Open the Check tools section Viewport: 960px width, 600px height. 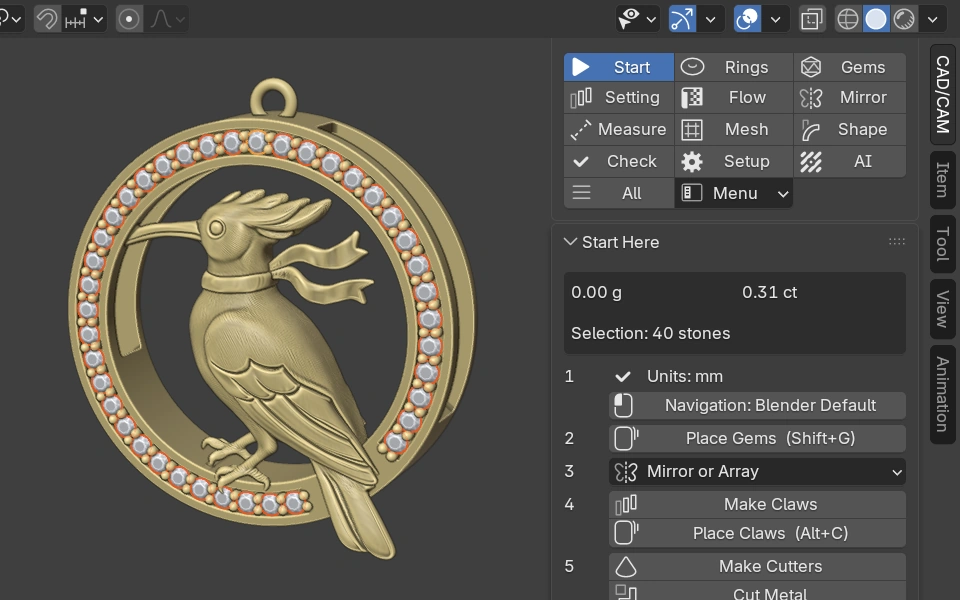[618, 162]
